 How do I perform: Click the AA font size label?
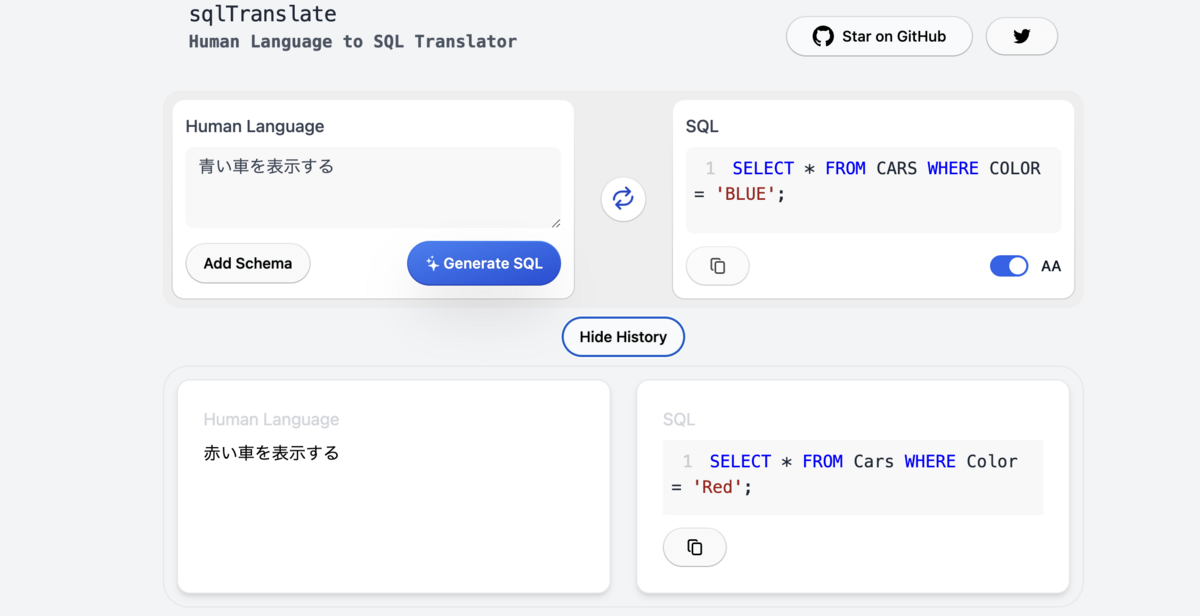1050,266
